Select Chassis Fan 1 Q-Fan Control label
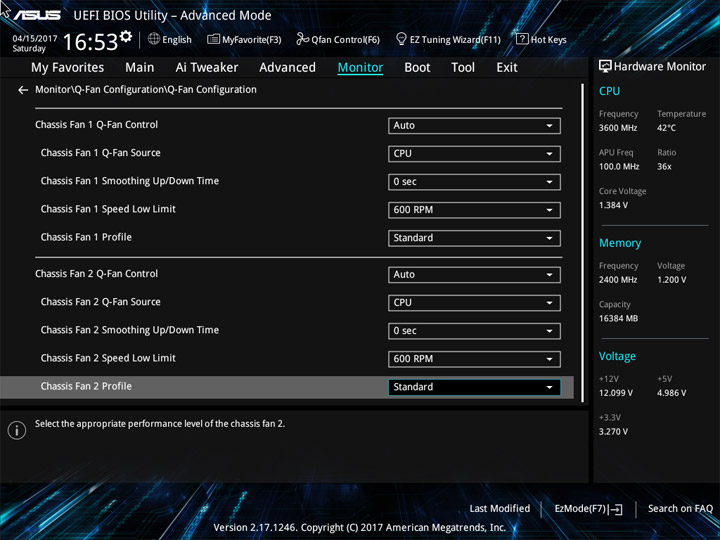This screenshot has height=540, width=720. (x=96, y=125)
